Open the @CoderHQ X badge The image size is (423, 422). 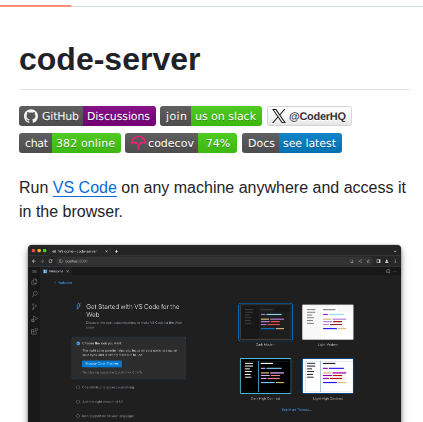pyautogui.click(x=309, y=116)
